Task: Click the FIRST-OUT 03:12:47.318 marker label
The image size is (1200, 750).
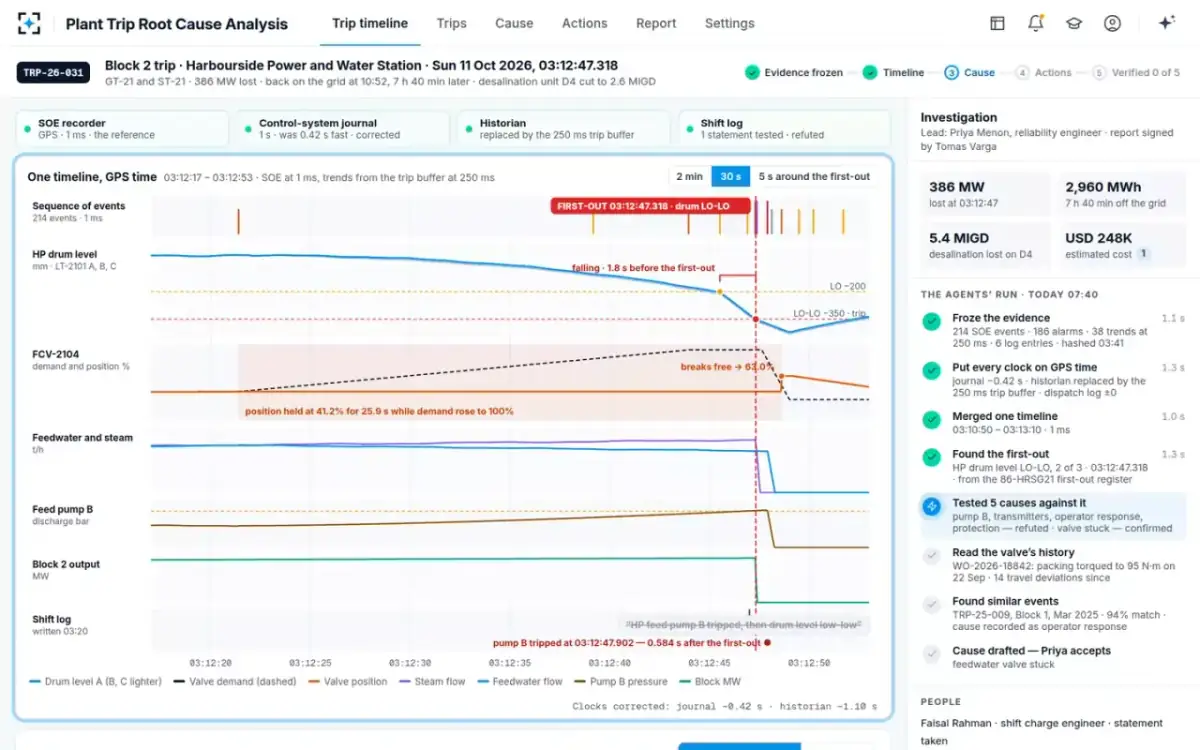Action: [x=649, y=206]
